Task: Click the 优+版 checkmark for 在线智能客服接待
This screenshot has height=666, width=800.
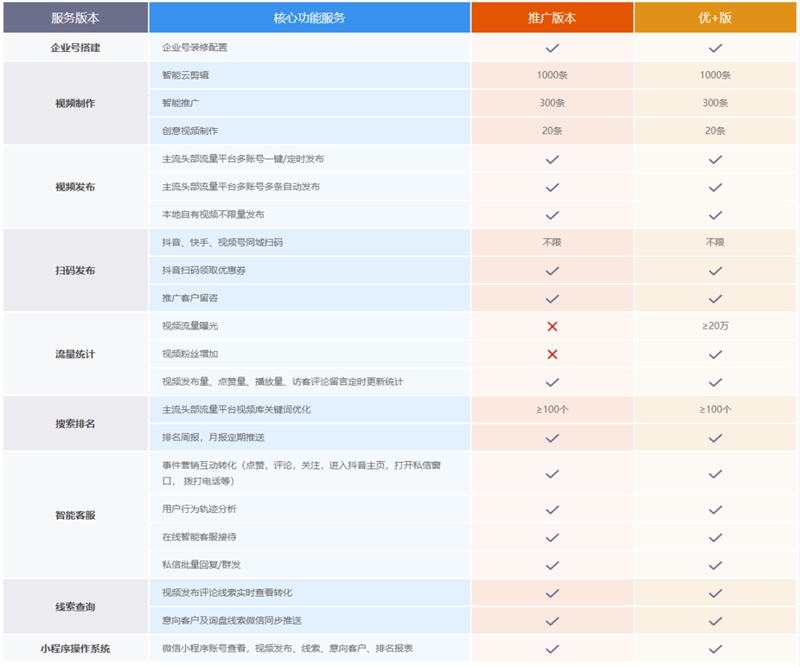Action: coord(712,538)
